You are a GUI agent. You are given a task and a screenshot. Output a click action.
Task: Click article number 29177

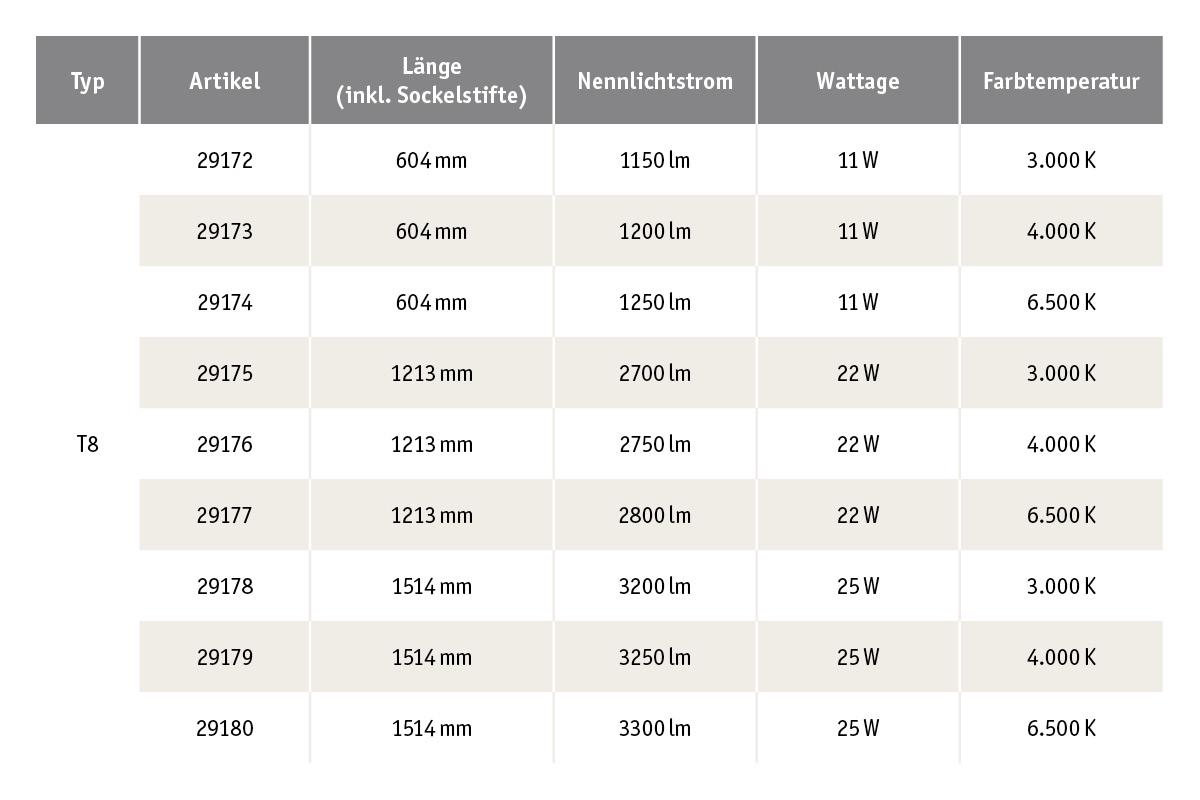[x=225, y=515]
